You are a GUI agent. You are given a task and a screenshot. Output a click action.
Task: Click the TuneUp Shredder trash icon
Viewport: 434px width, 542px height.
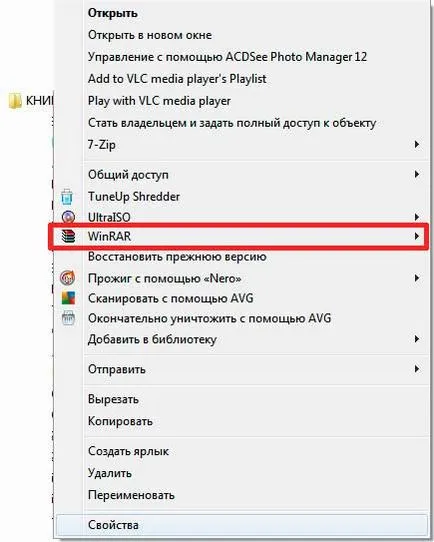67,197
